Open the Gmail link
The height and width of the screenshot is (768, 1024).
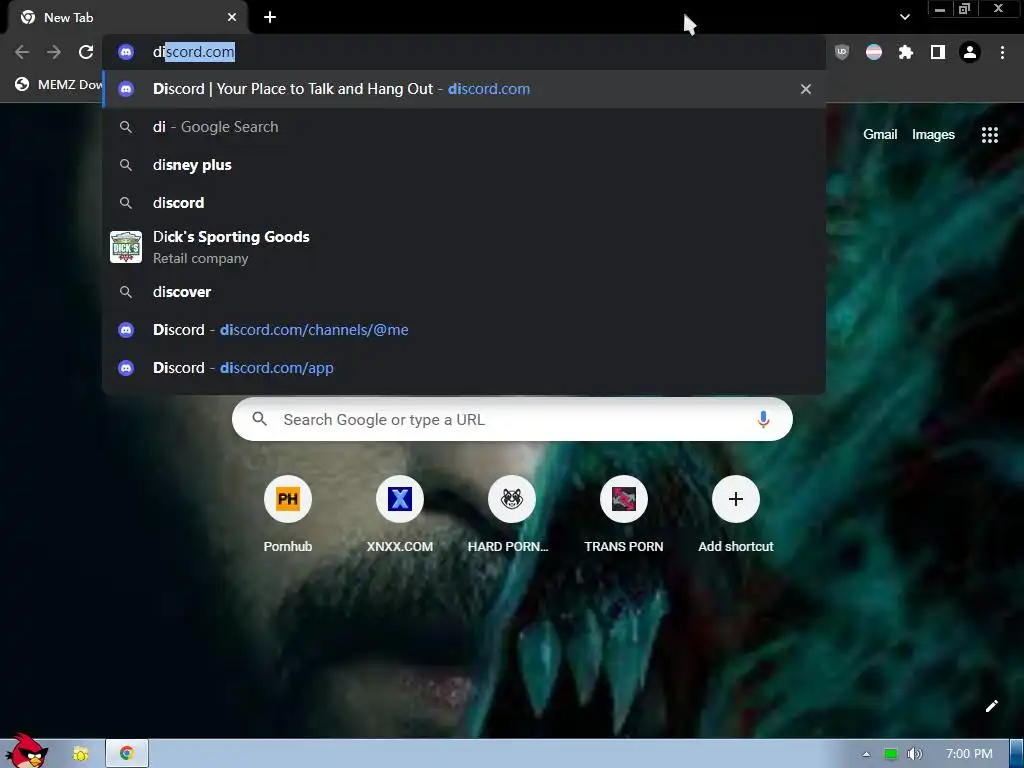(880, 135)
